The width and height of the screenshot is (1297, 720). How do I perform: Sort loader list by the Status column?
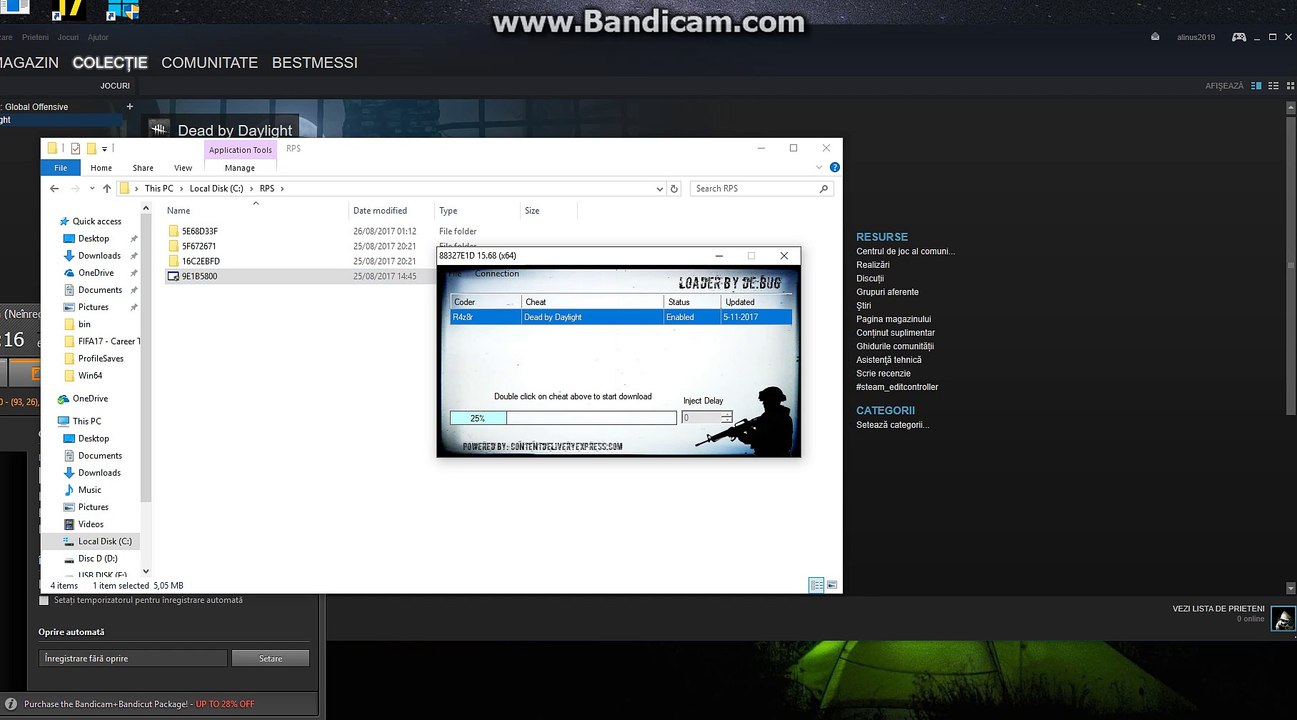(x=692, y=302)
